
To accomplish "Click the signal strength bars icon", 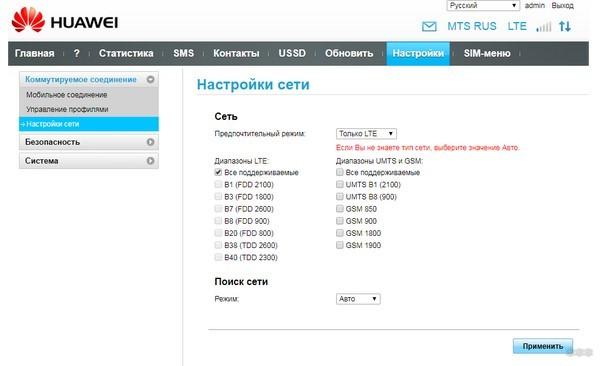I will click(544, 26).
